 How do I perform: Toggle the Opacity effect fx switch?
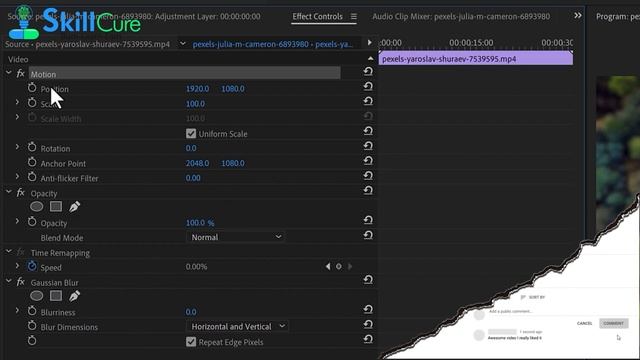(x=20, y=193)
